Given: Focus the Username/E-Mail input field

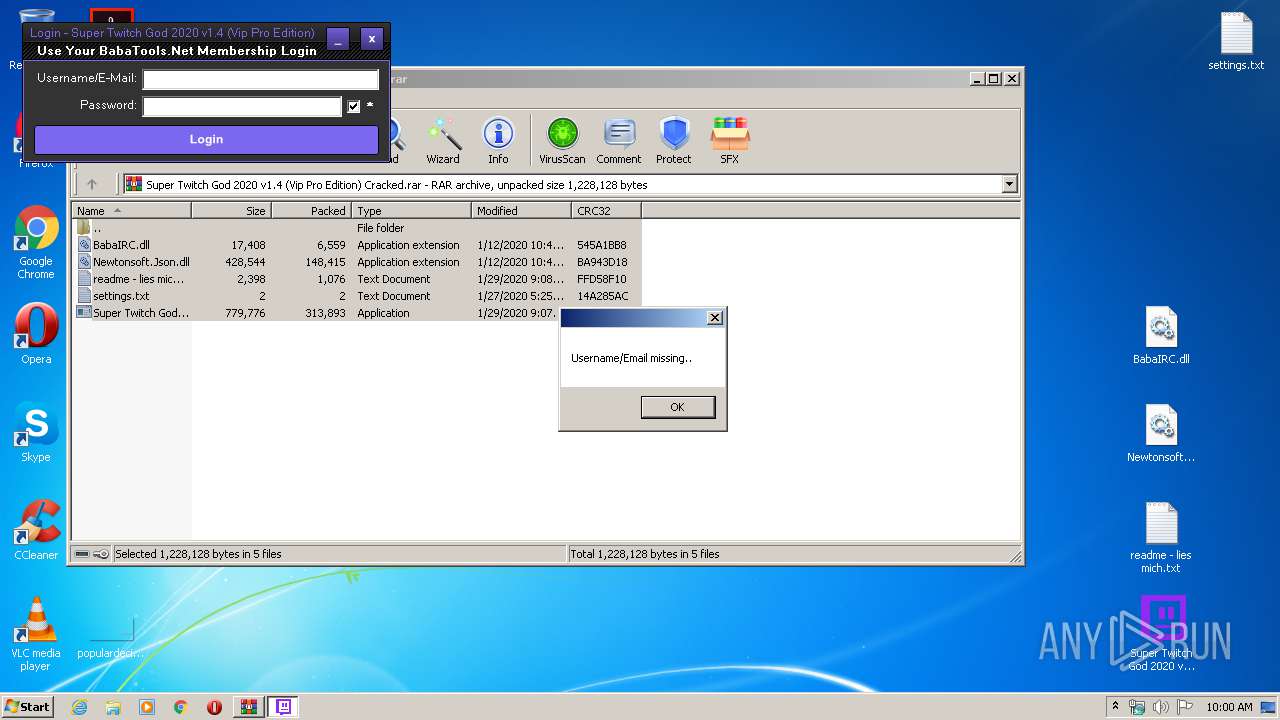Looking at the screenshot, I should click(260, 79).
